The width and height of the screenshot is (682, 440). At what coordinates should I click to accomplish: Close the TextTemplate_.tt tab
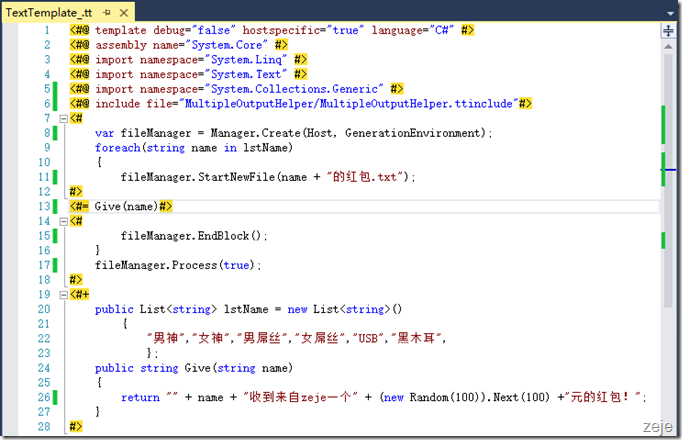click(124, 13)
